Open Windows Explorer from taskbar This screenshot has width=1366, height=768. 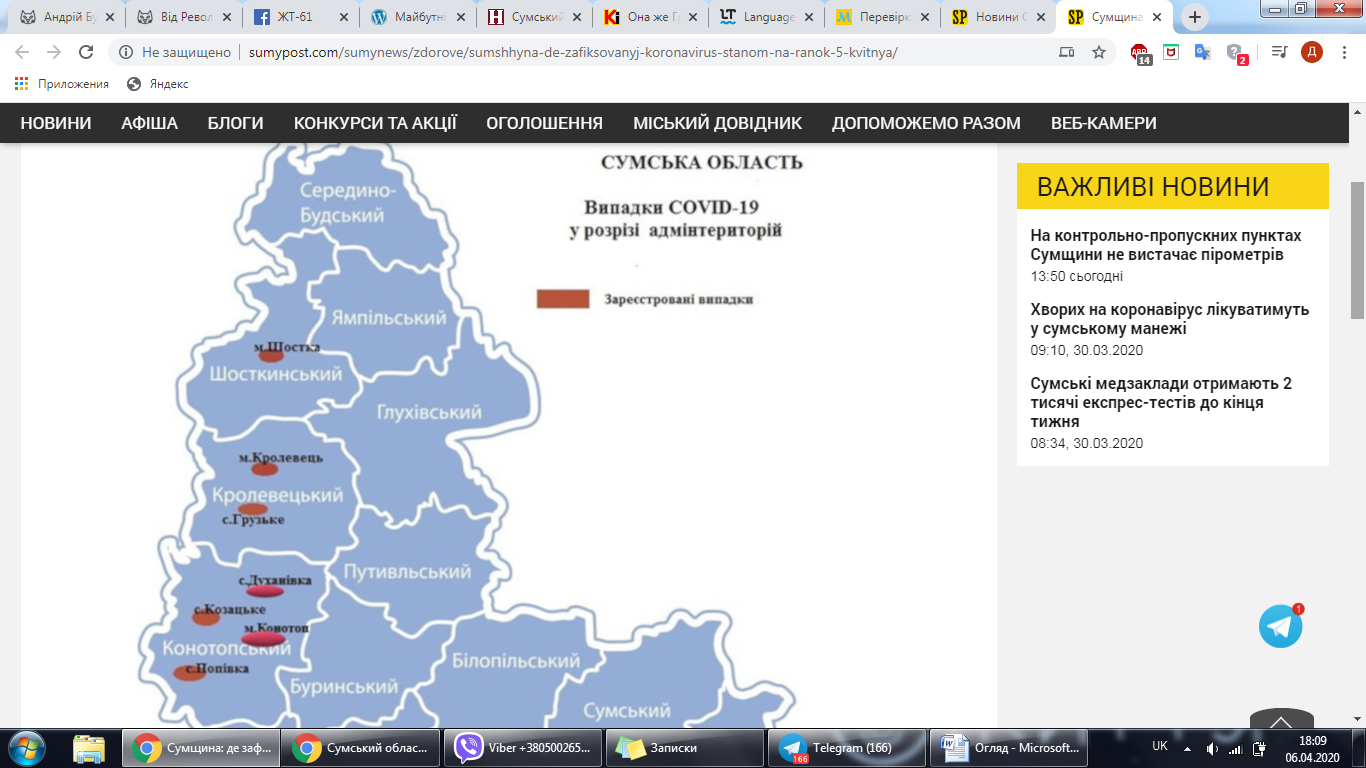(x=88, y=747)
